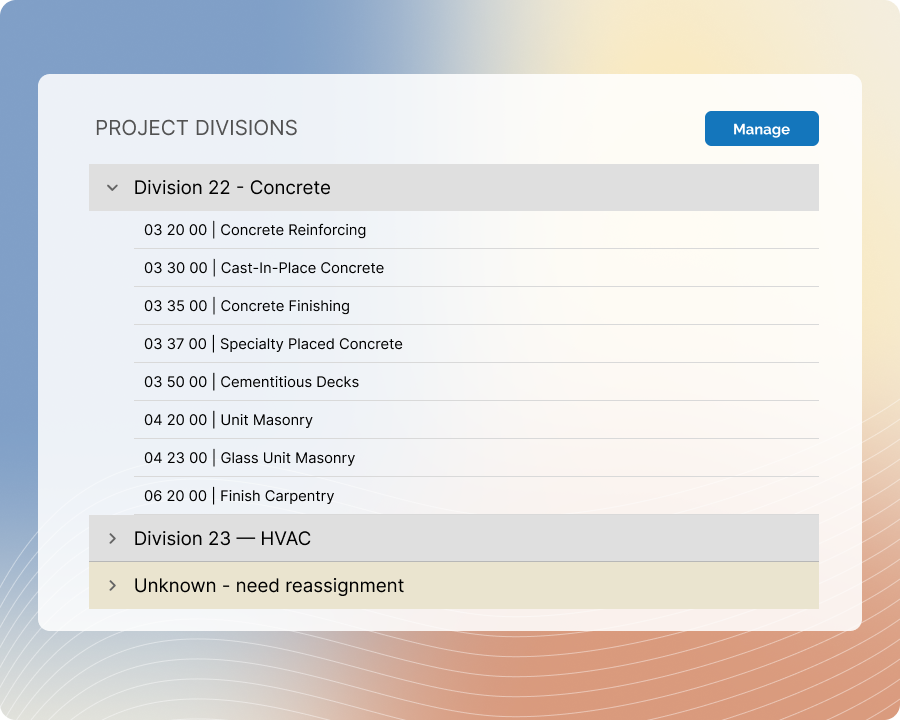Screen dimensions: 900x720
Task: Expand Unknown - need reassignment chevron
Action: [x=112, y=586]
